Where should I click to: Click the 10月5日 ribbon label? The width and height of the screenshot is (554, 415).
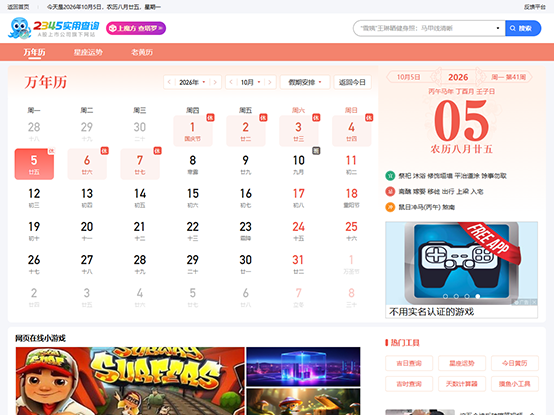(x=408, y=77)
